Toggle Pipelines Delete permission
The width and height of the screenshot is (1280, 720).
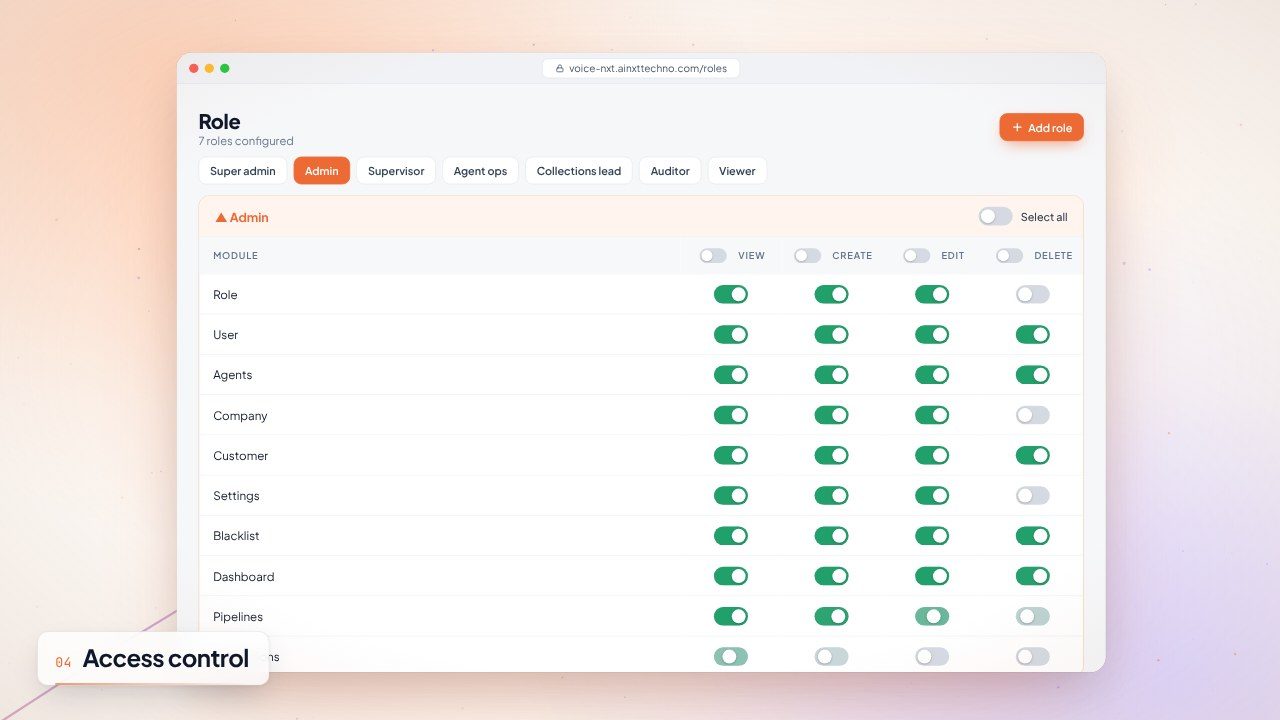pos(1033,616)
